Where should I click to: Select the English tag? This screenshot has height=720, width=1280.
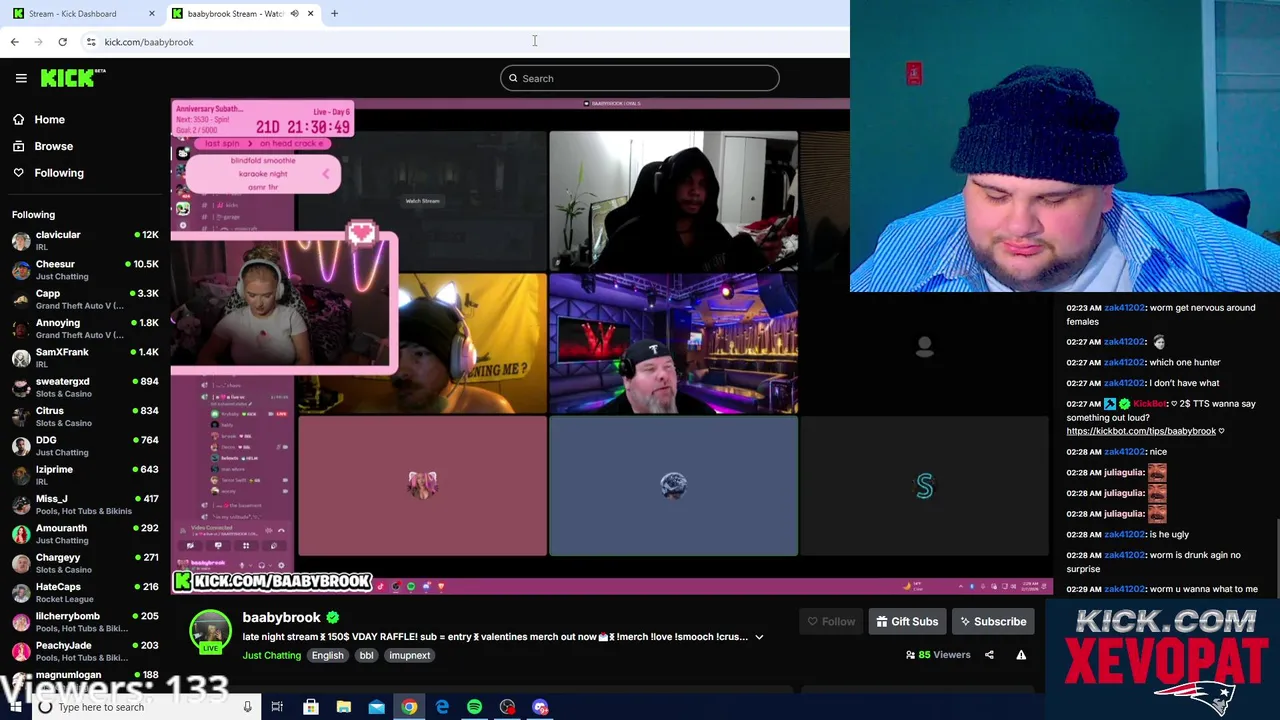click(x=327, y=656)
